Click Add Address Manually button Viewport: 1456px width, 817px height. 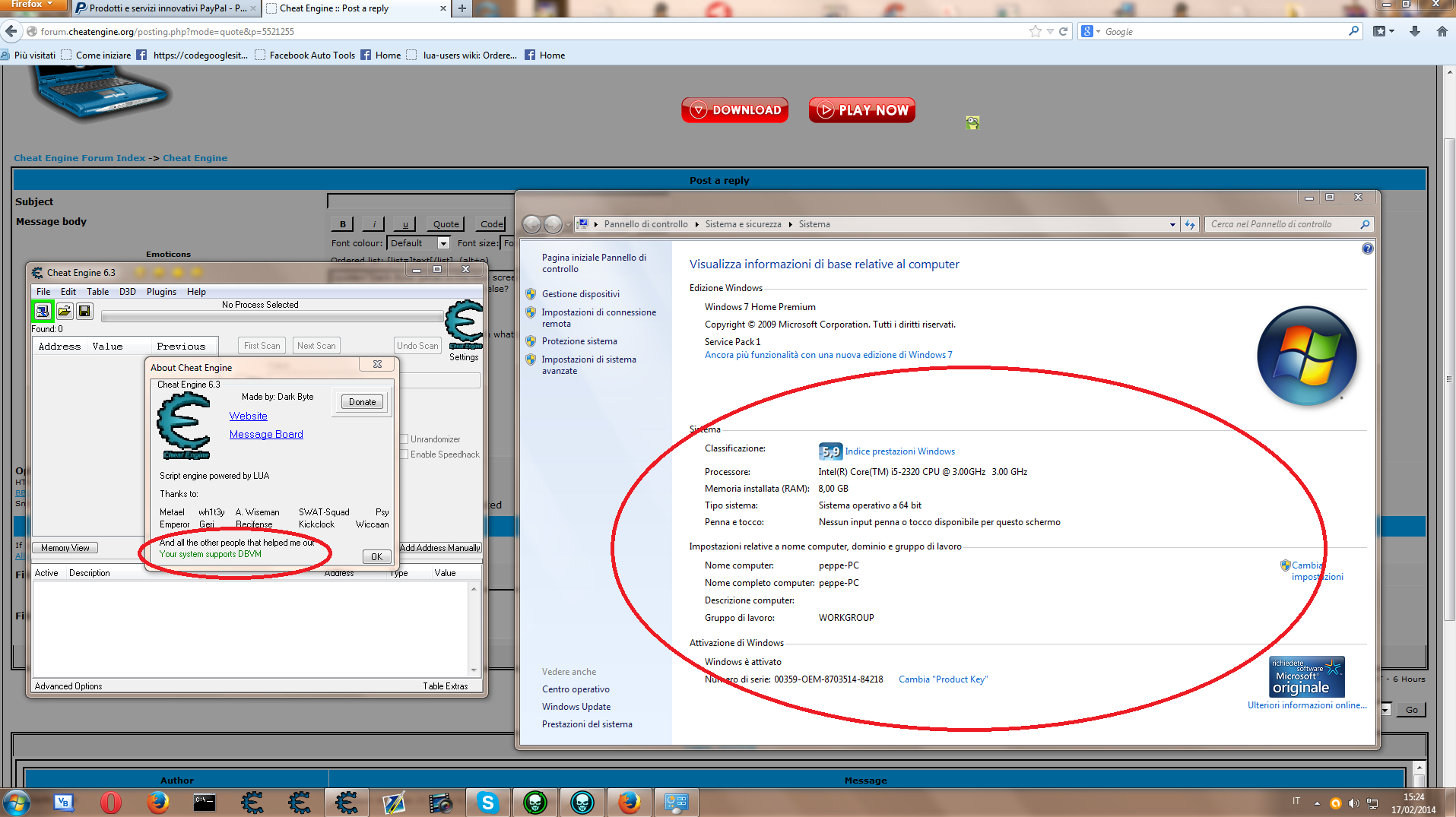coord(440,548)
